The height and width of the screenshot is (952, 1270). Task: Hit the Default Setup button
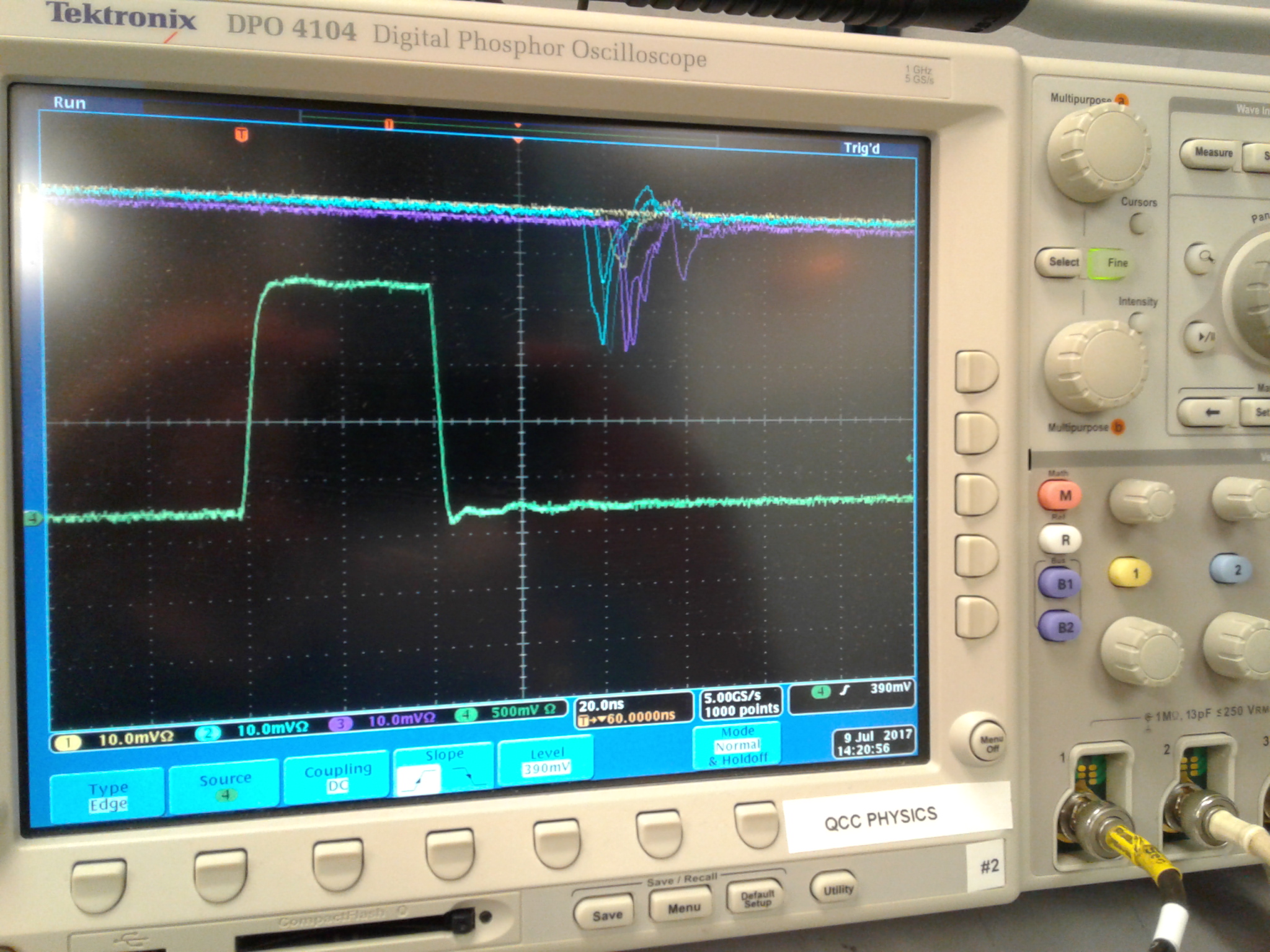point(755,897)
